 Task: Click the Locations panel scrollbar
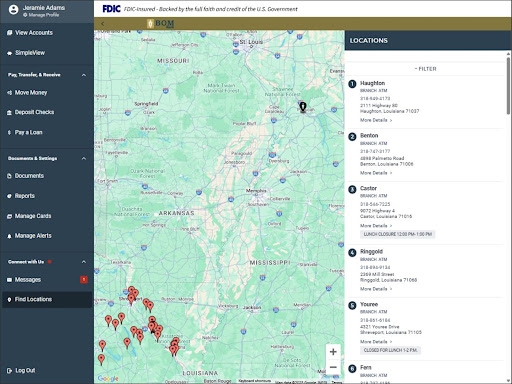click(508, 86)
